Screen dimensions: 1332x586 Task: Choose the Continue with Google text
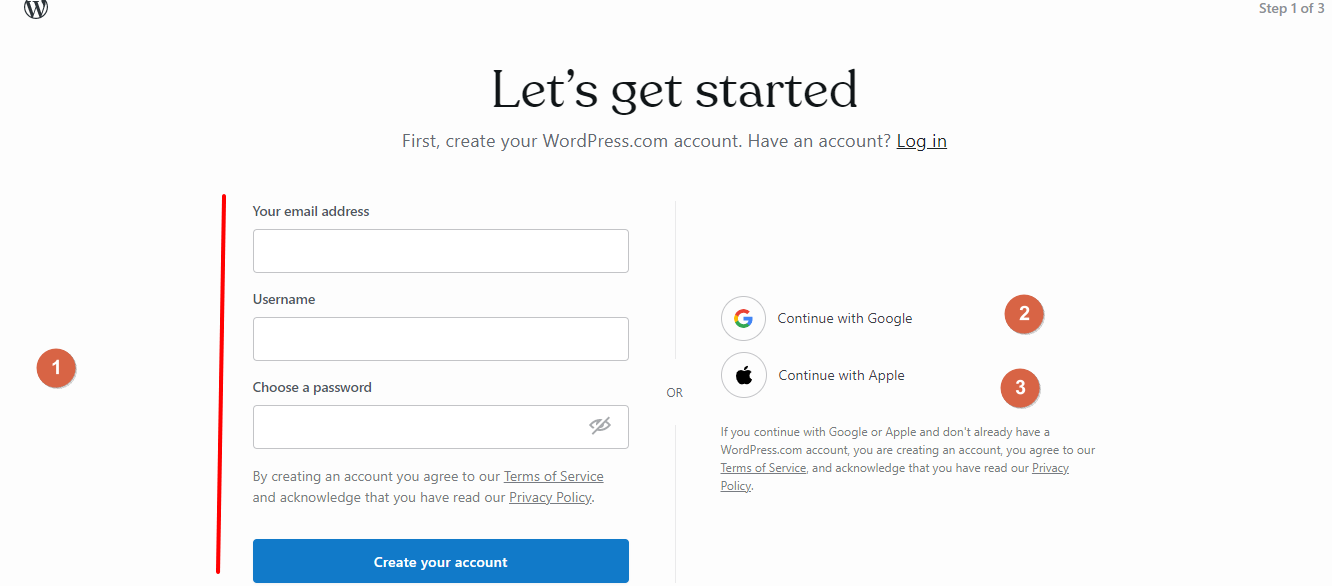(x=845, y=319)
